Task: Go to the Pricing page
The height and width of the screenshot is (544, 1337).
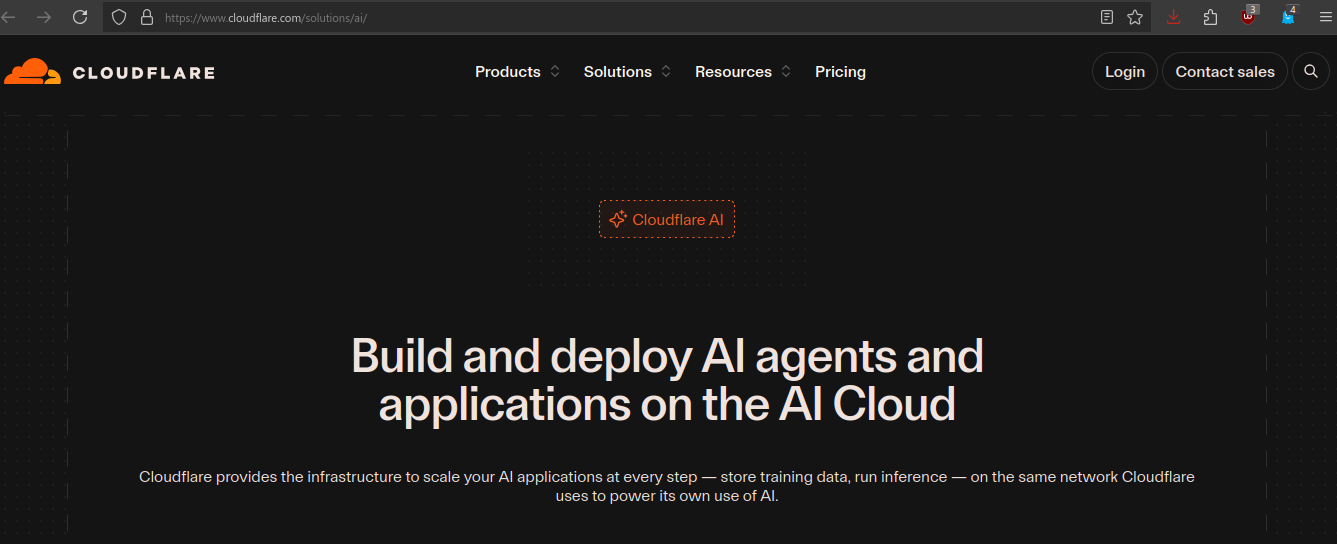Action: pyautogui.click(x=840, y=72)
